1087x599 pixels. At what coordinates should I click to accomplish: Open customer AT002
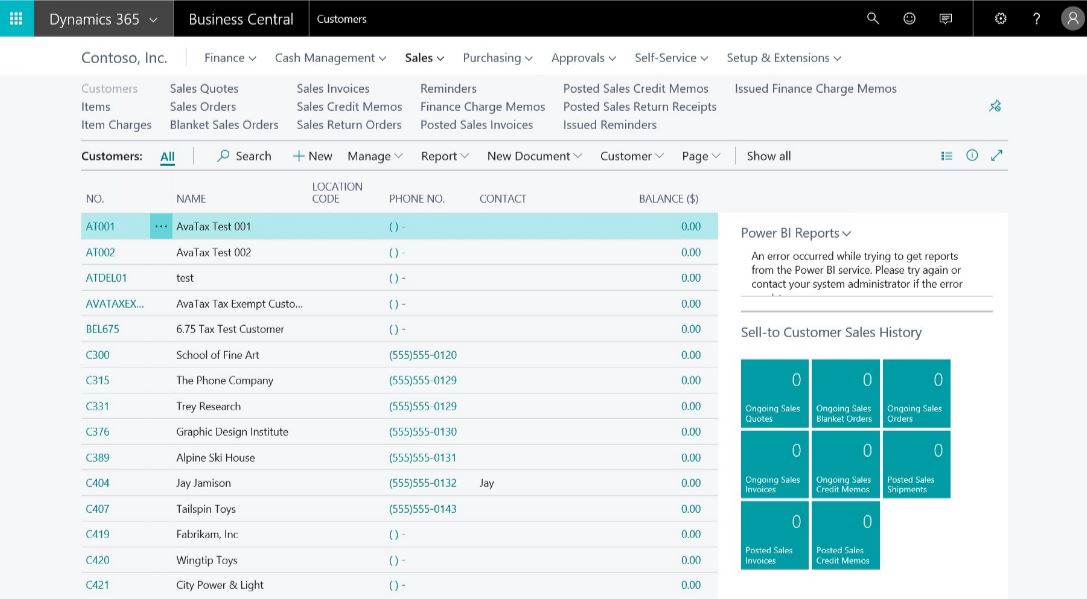point(100,252)
